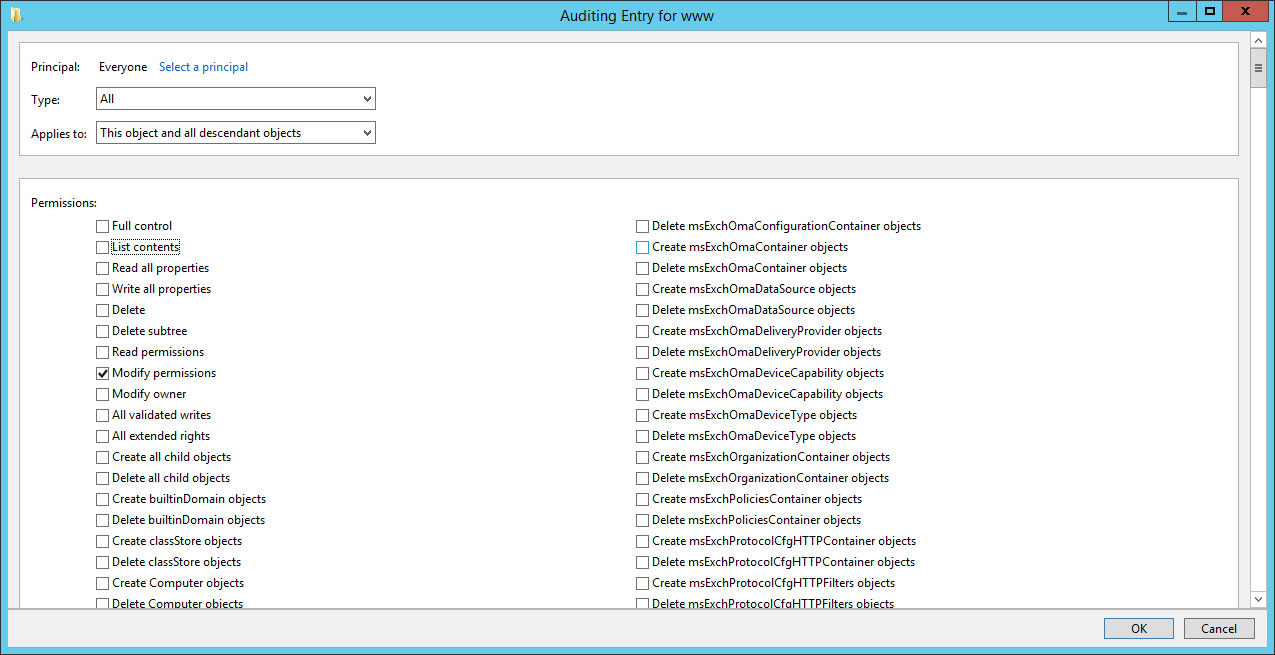The width and height of the screenshot is (1275, 655).
Task: Expand the Applies to dropdown
Action: pos(236,132)
